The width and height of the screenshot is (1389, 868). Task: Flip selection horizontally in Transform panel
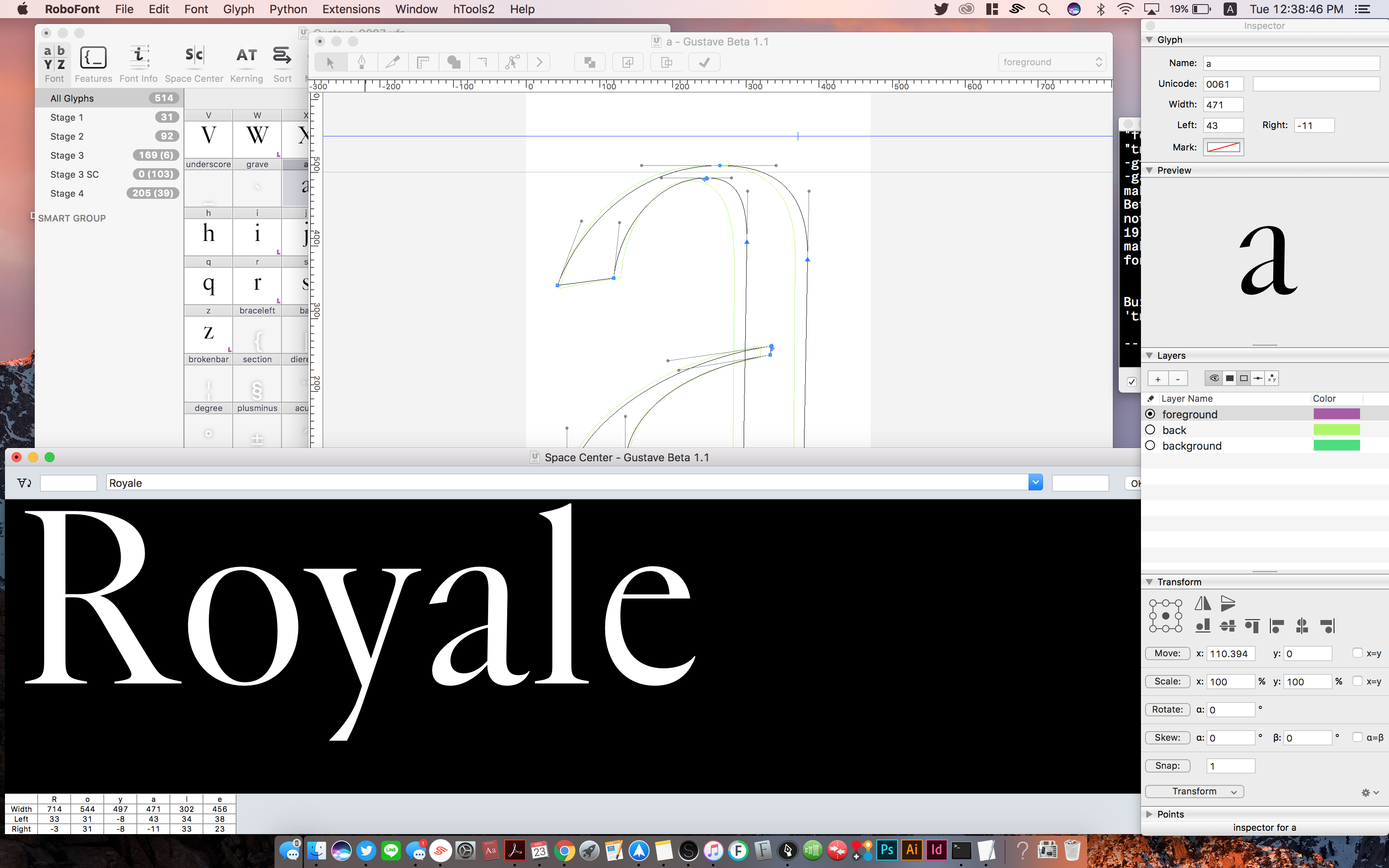coord(1203,603)
